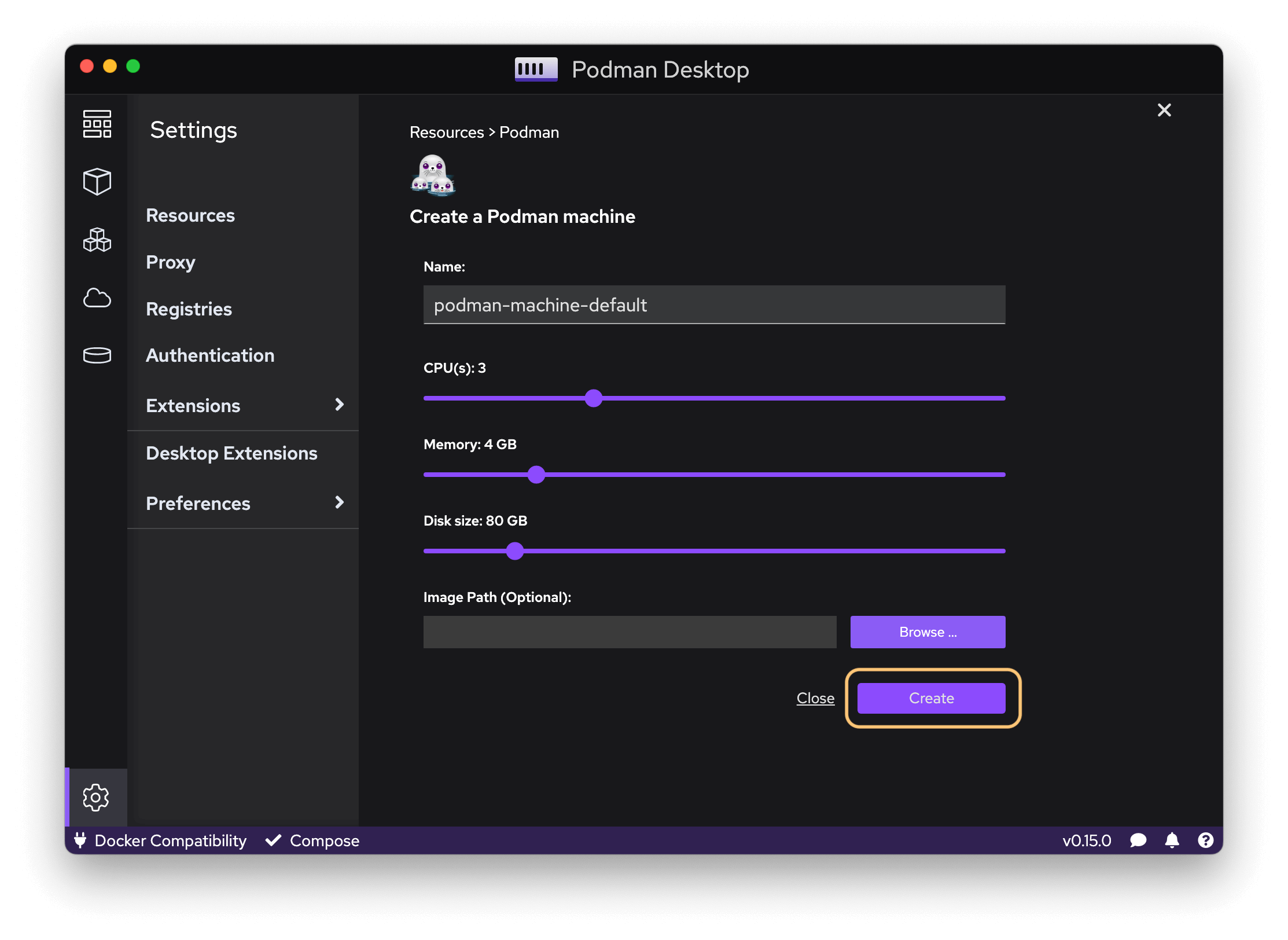The image size is (1288, 940).
Task: Open the help question mark icon
Action: (1206, 840)
